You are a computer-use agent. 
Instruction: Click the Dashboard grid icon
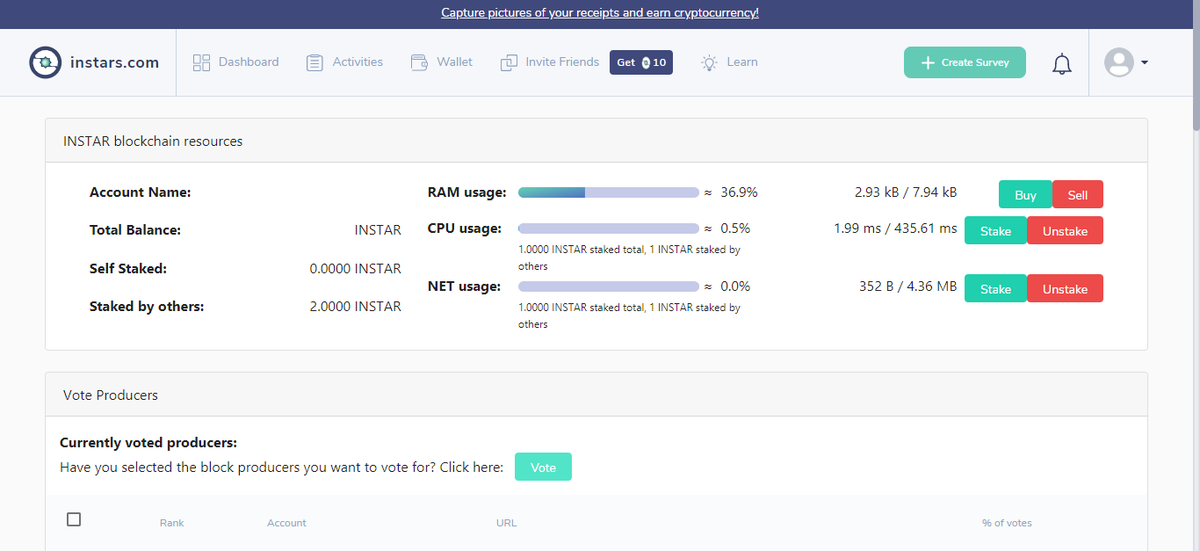(x=201, y=62)
